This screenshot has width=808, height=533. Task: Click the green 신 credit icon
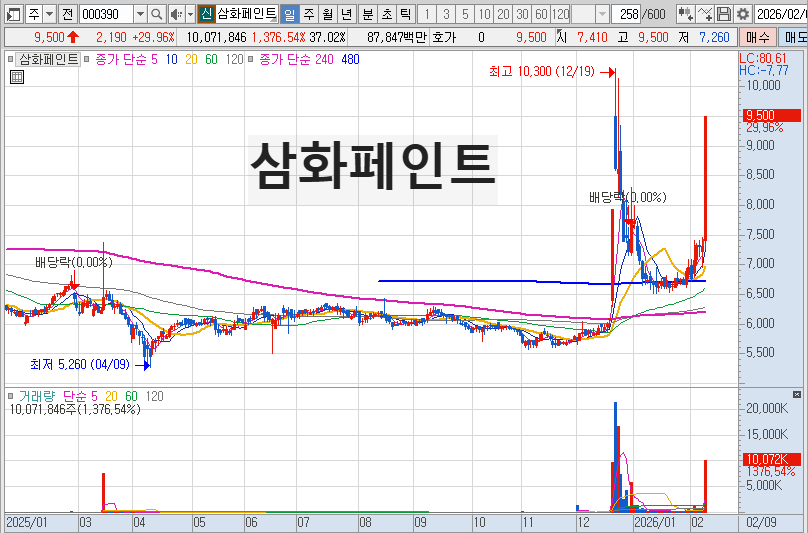pyautogui.click(x=206, y=14)
